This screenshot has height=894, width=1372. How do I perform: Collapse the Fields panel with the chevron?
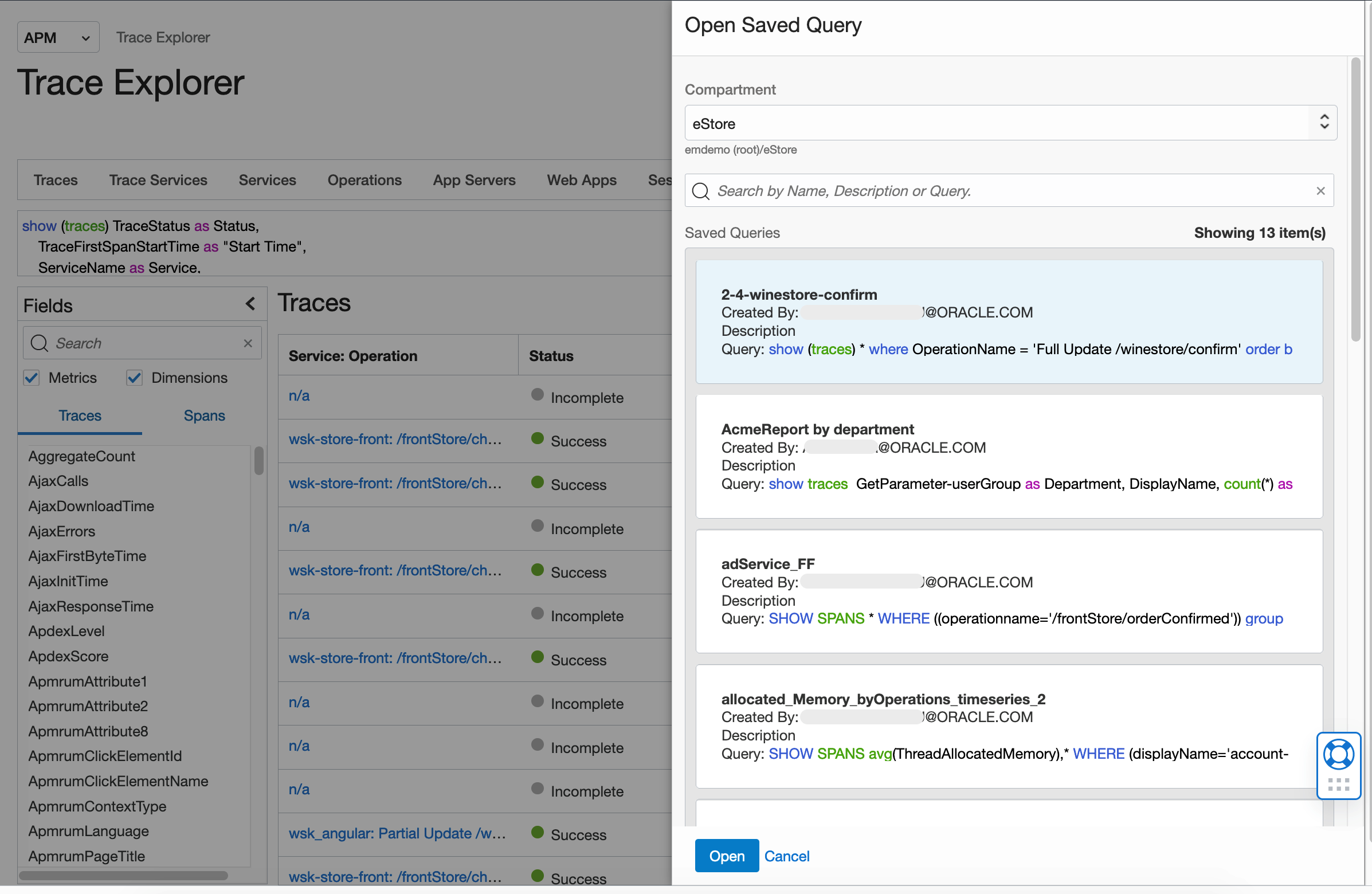pos(250,304)
